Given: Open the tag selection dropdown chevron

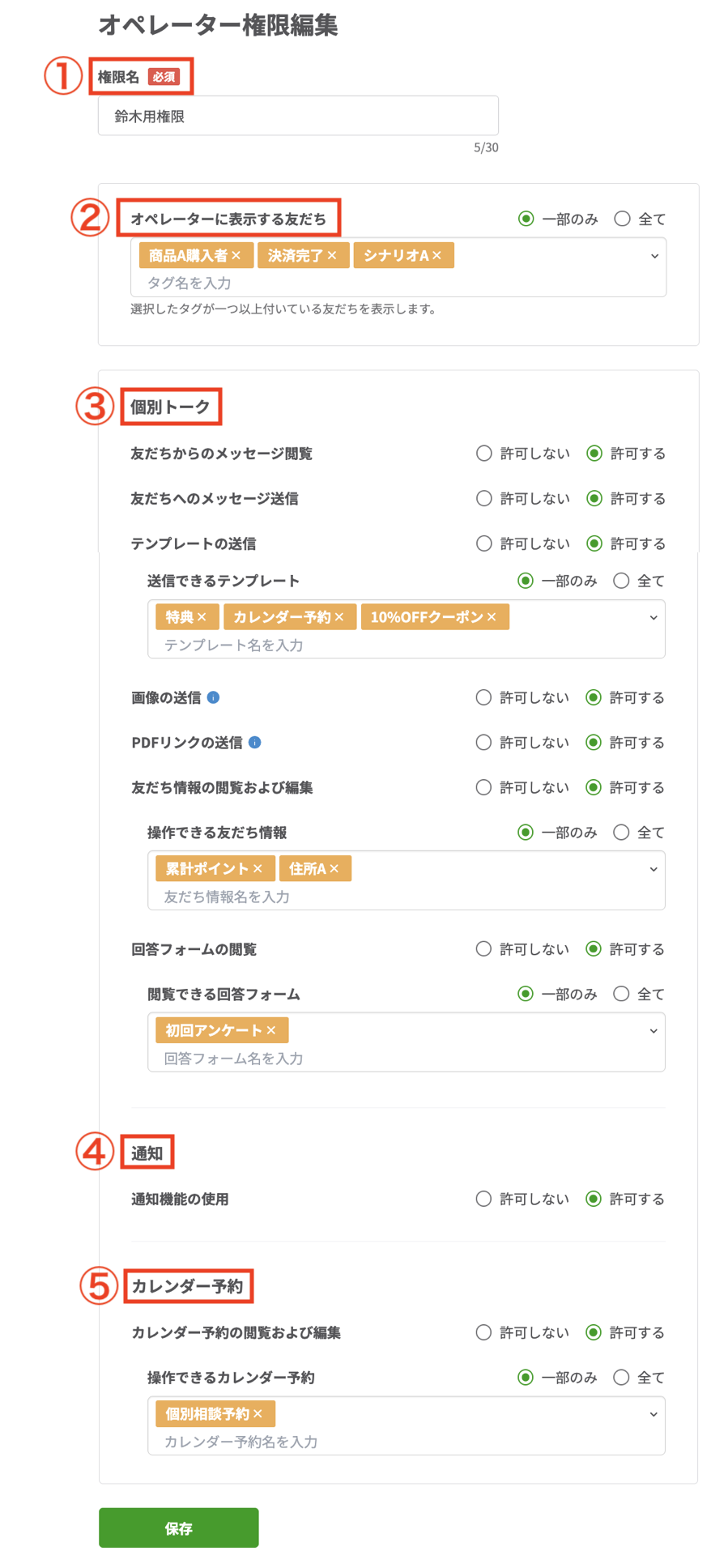Looking at the screenshot, I should pos(655,255).
